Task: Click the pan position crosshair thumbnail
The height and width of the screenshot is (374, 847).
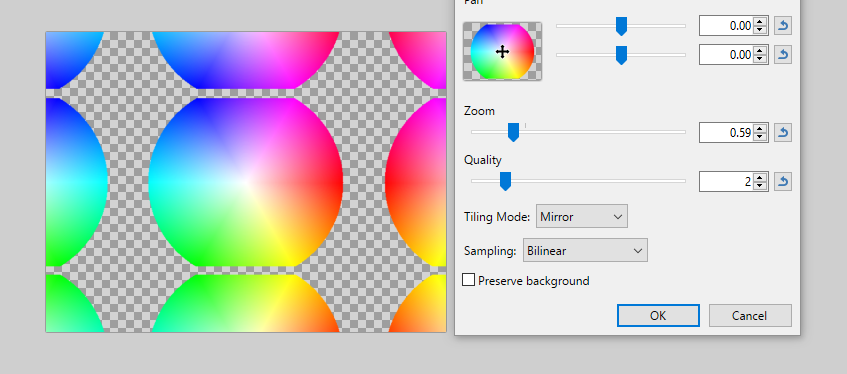Action: coord(502,51)
